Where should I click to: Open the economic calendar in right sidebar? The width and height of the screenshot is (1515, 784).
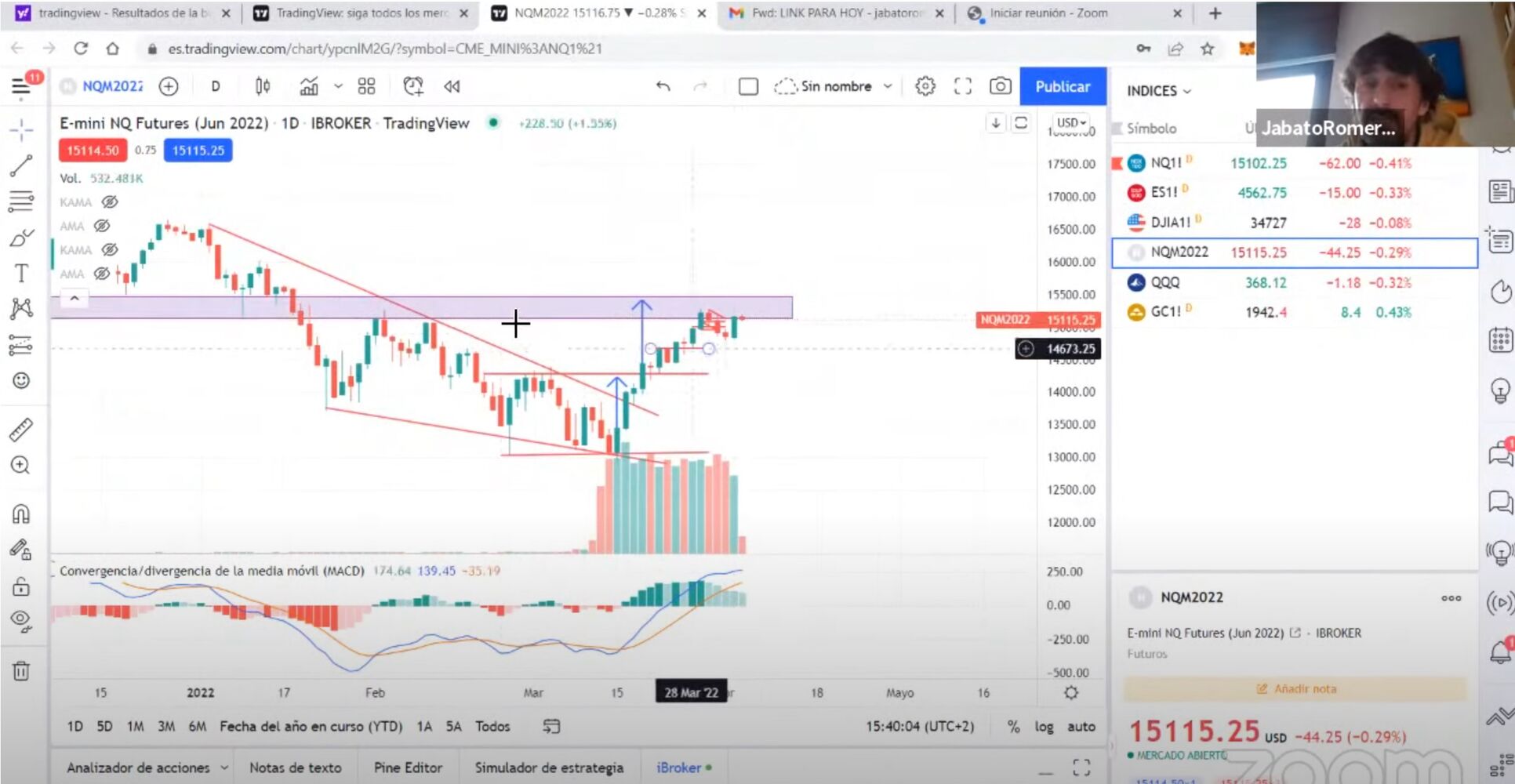[x=1500, y=341]
